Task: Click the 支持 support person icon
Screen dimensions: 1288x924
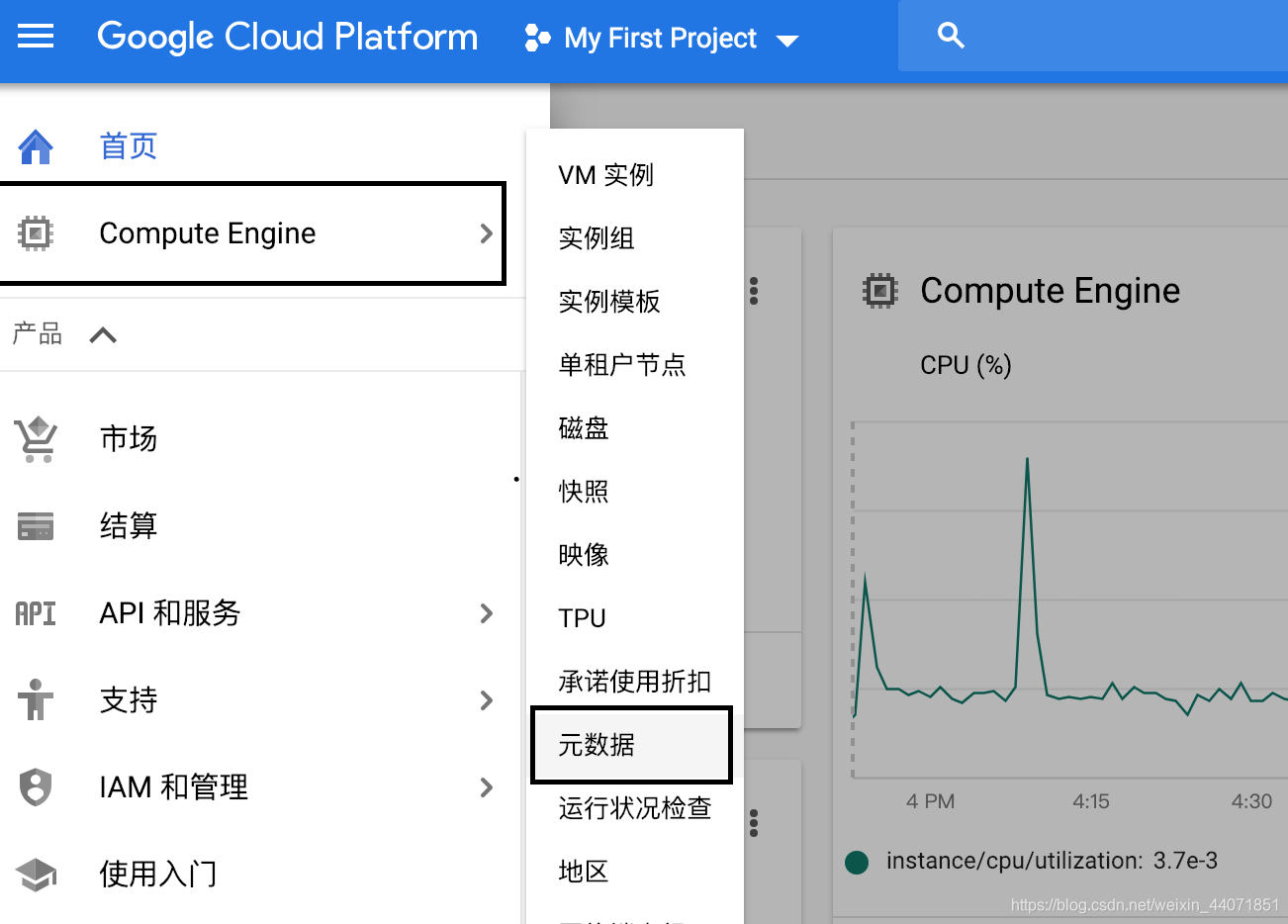Action: tap(36, 699)
